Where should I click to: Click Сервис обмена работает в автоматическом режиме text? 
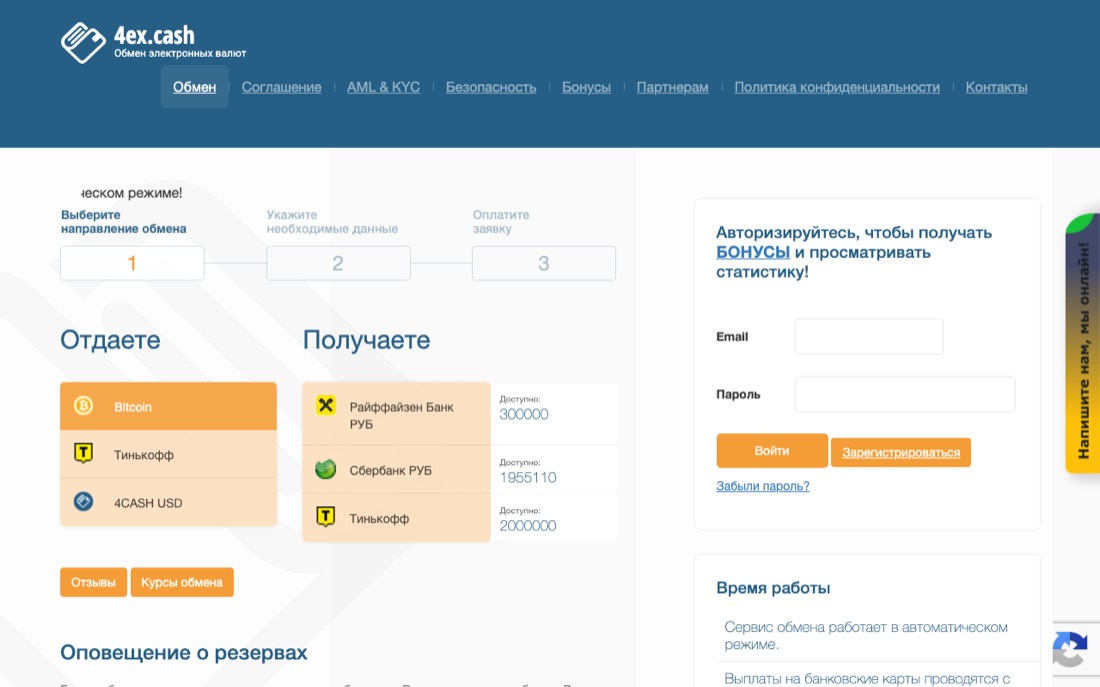866,636
